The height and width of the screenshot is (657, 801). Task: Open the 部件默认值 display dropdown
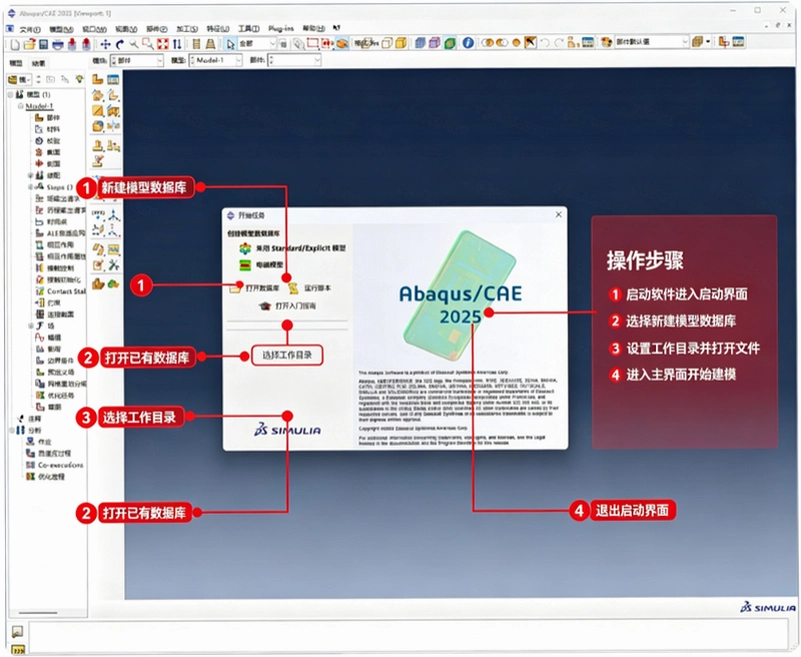coord(652,42)
